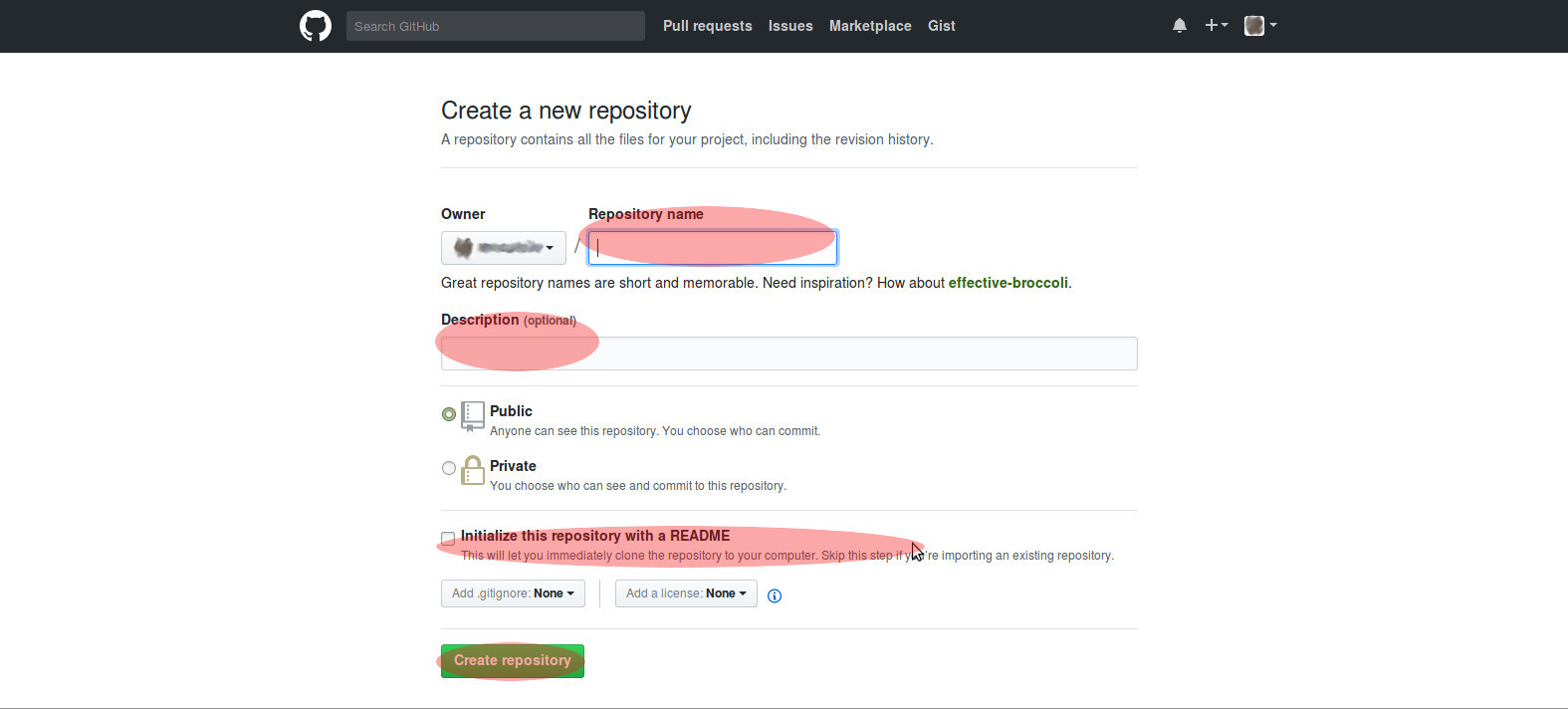Click the Description (optional) label
This screenshot has width=1568, height=709.
(x=509, y=320)
